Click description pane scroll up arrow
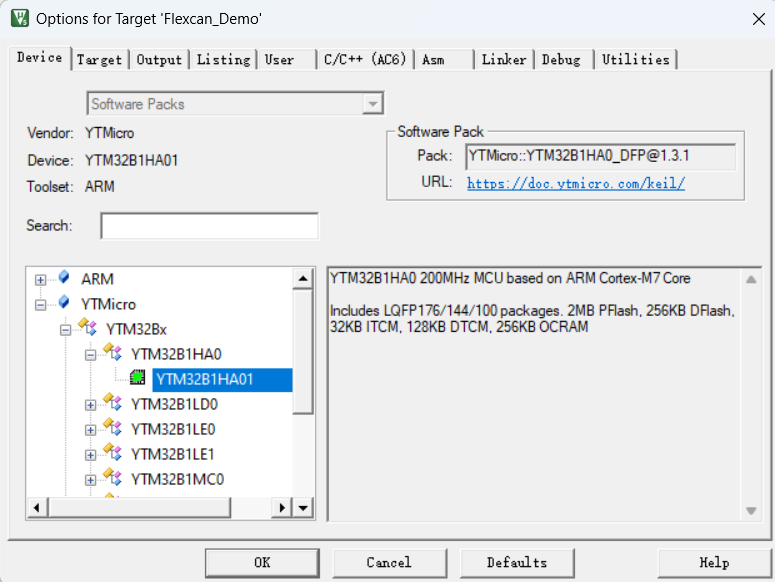 click(751, 280)
